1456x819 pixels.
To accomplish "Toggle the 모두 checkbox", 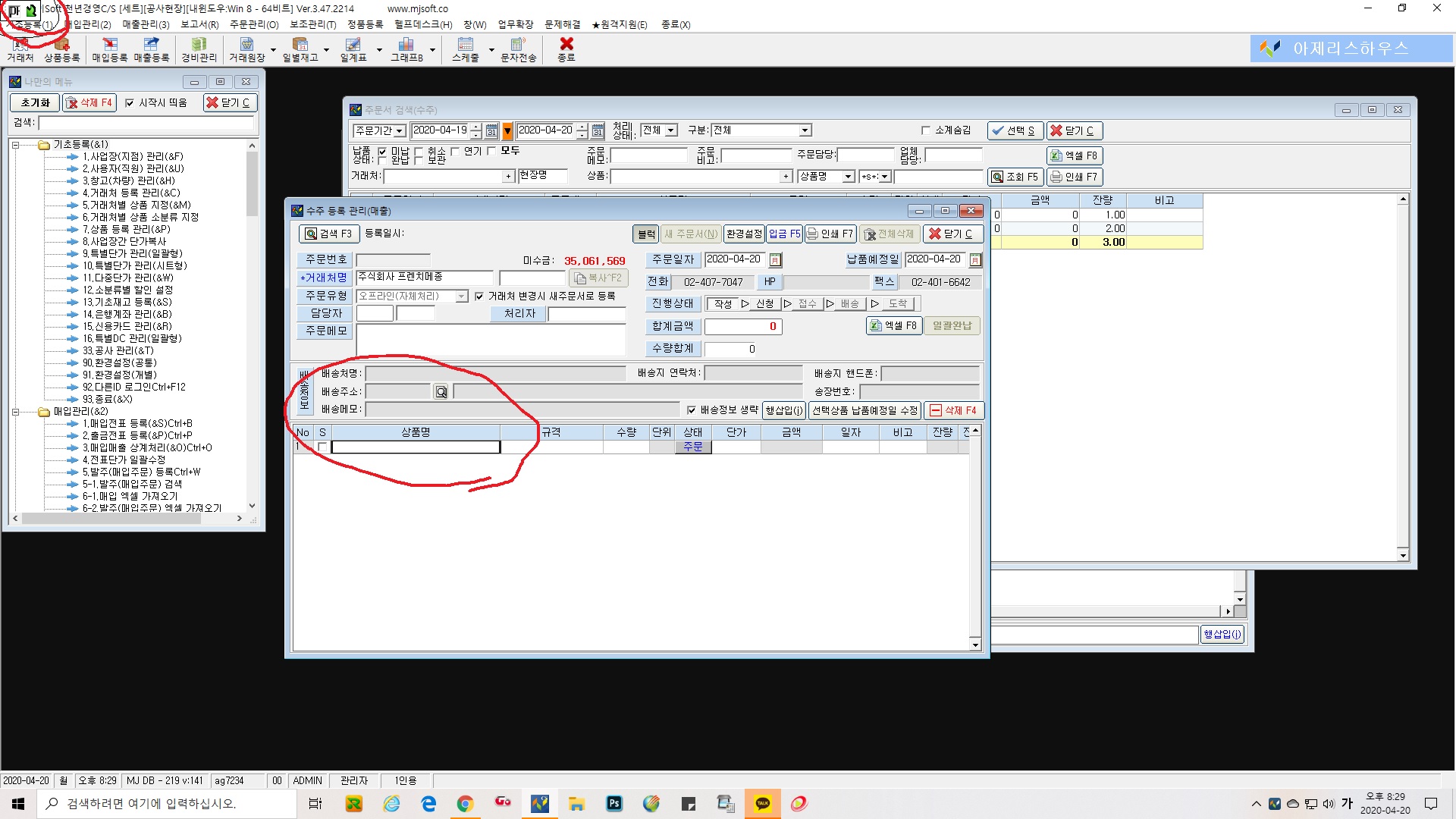I will click(x=491, y=151).
